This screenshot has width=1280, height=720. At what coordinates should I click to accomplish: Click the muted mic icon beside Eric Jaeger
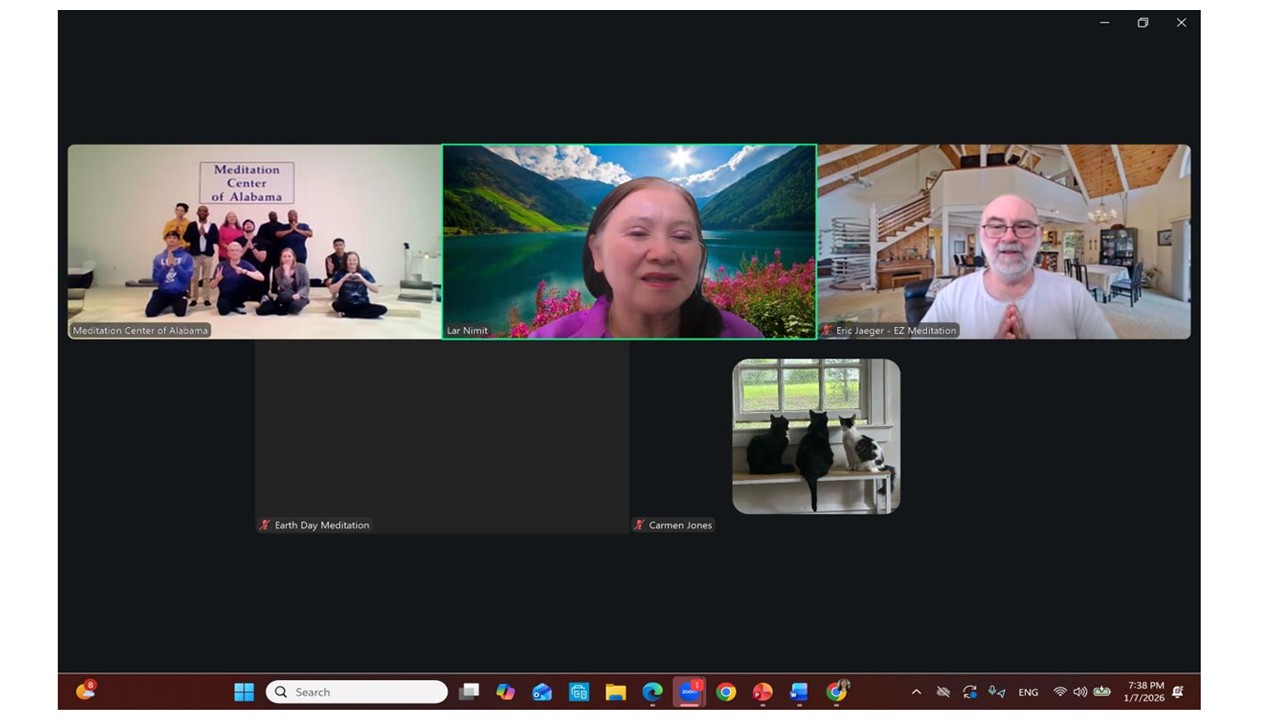tap(827, 330)
